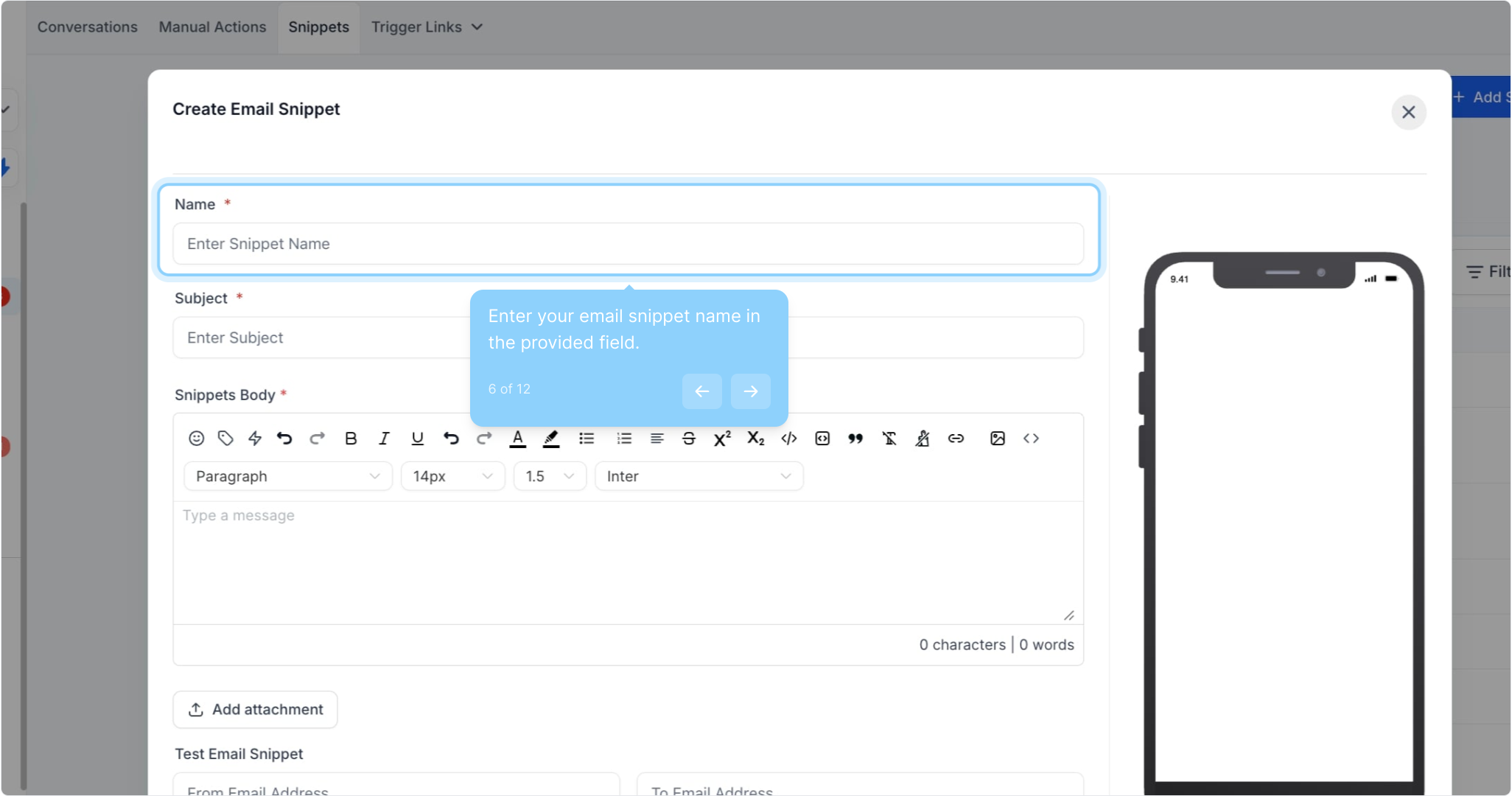The width and height of the screenshot is (1512, 796).
Task: Open the emoji picker icon
Action: pos(196,439)
